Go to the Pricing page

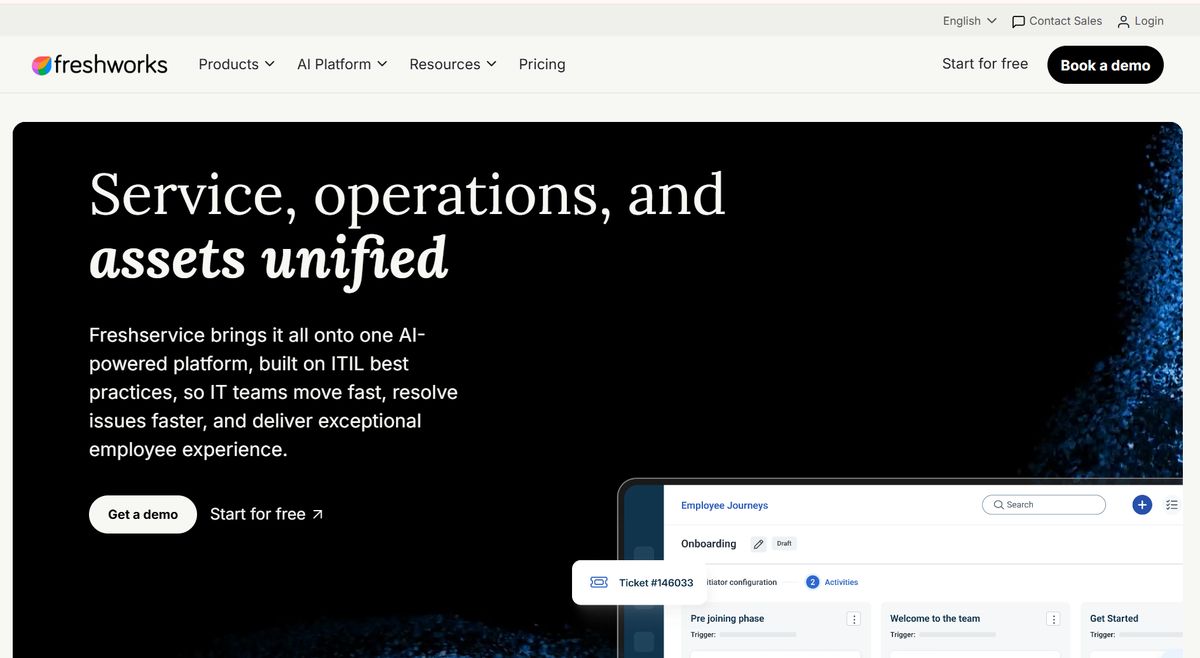point(542,64)
